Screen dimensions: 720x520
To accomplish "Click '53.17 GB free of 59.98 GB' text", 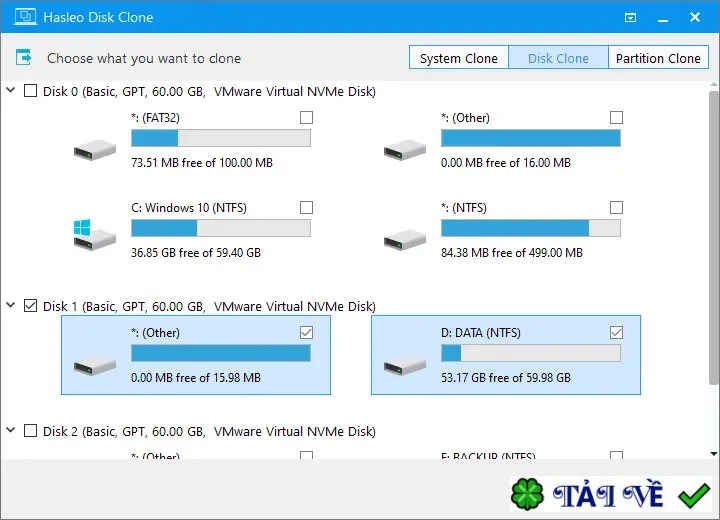I will [x=506, y=378].
